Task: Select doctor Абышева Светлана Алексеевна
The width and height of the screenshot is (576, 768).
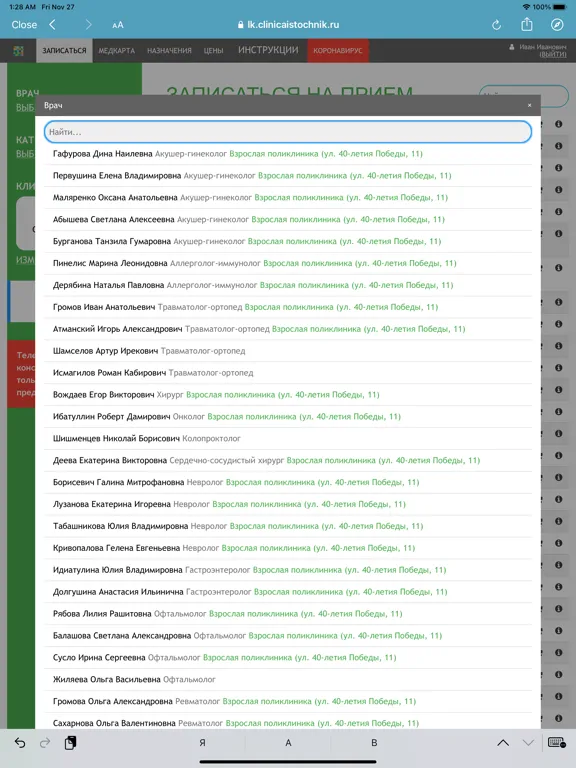Action: (x=288, y=219)
